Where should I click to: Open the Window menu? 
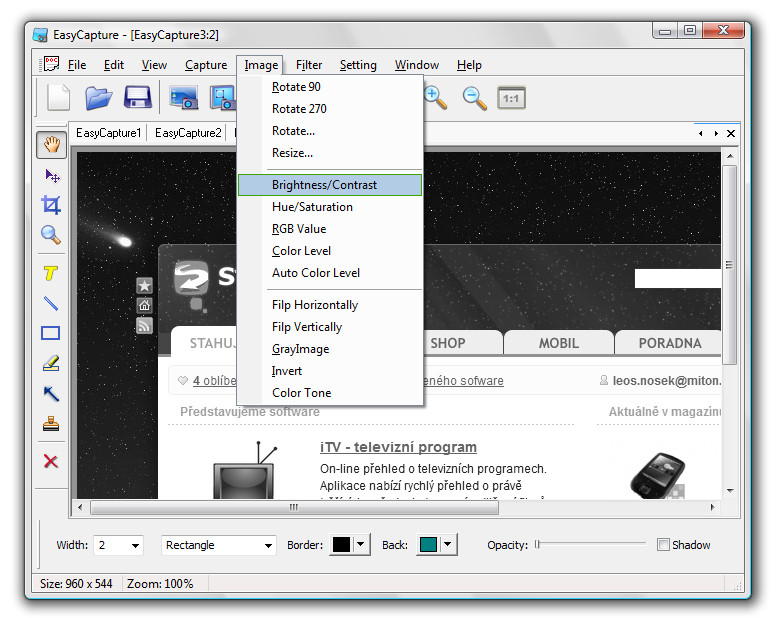point(417,65)
